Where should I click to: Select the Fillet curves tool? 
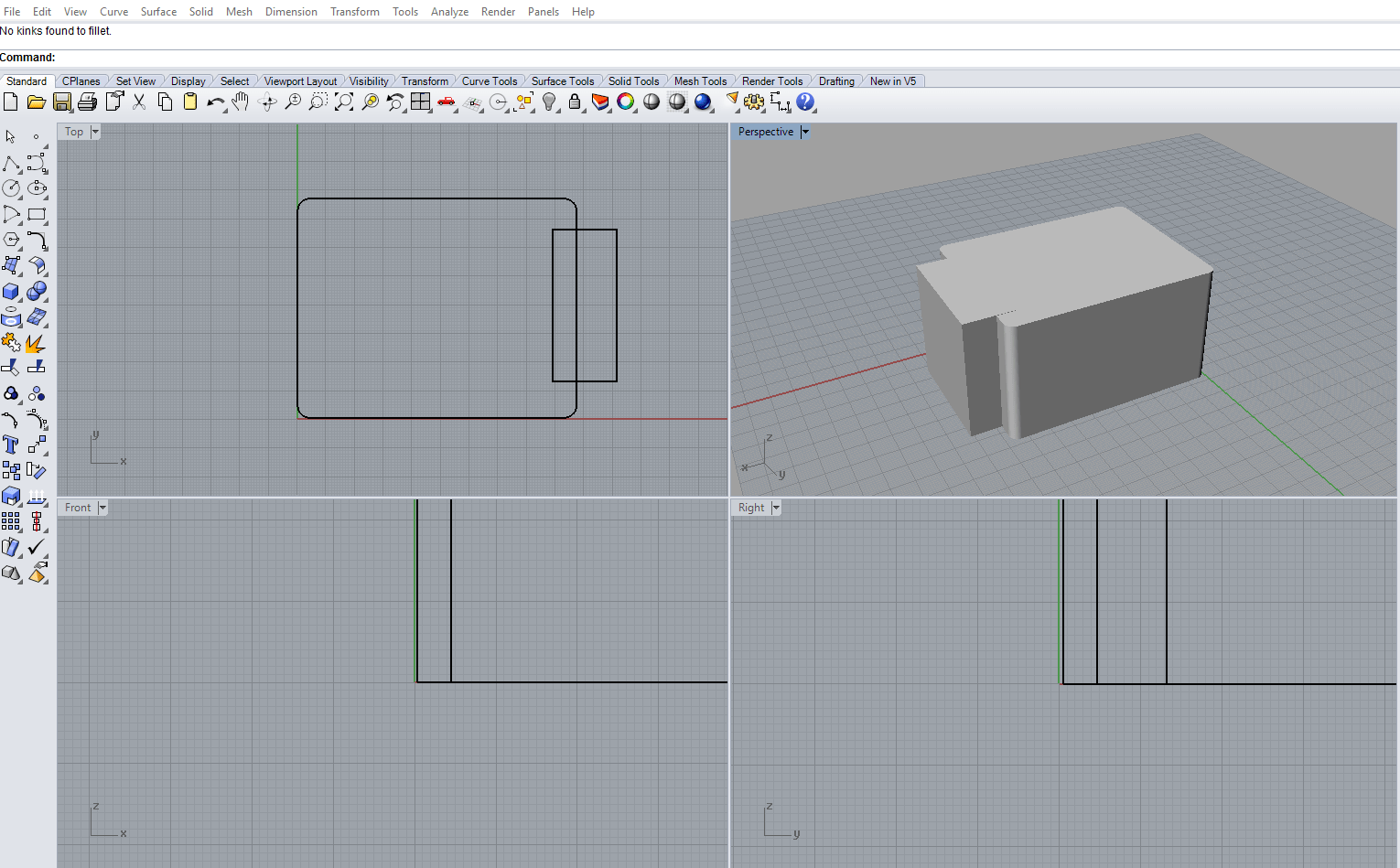tap(37, 241)
